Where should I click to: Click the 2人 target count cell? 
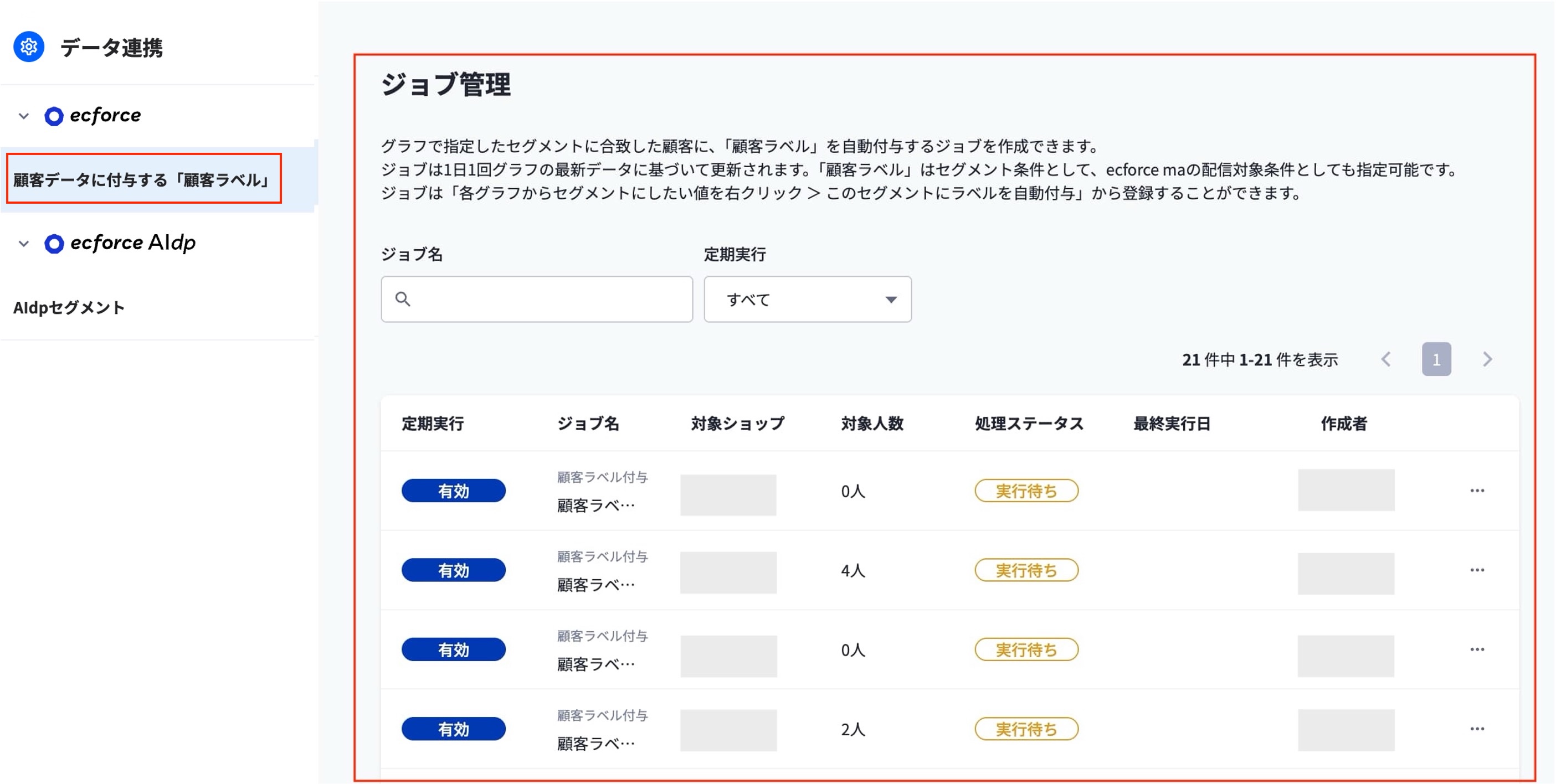coord(853,729)
